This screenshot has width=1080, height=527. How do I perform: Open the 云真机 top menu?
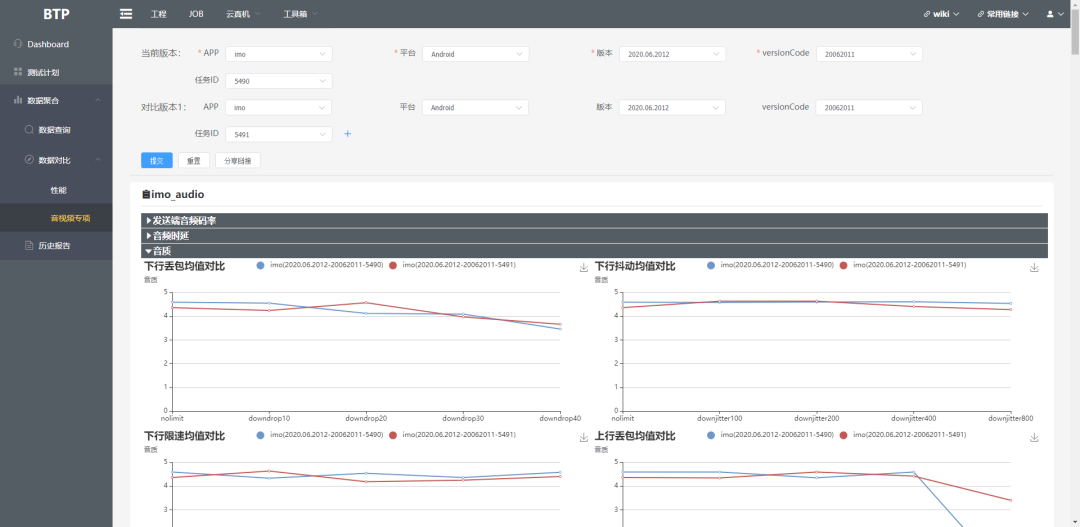pyautogui.click(x=242, y=14)
